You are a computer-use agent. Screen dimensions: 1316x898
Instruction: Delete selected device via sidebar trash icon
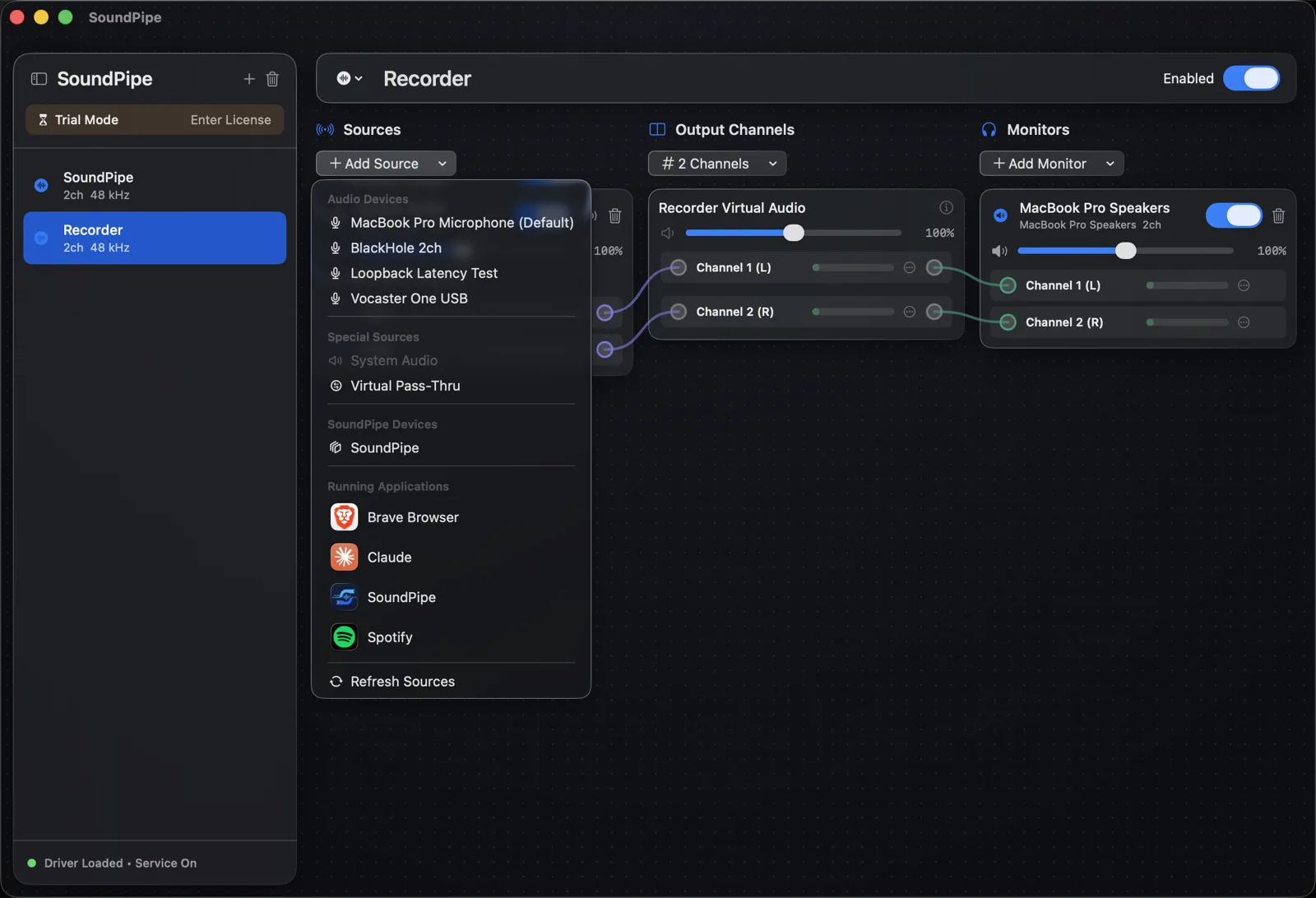tap(272, 79)
